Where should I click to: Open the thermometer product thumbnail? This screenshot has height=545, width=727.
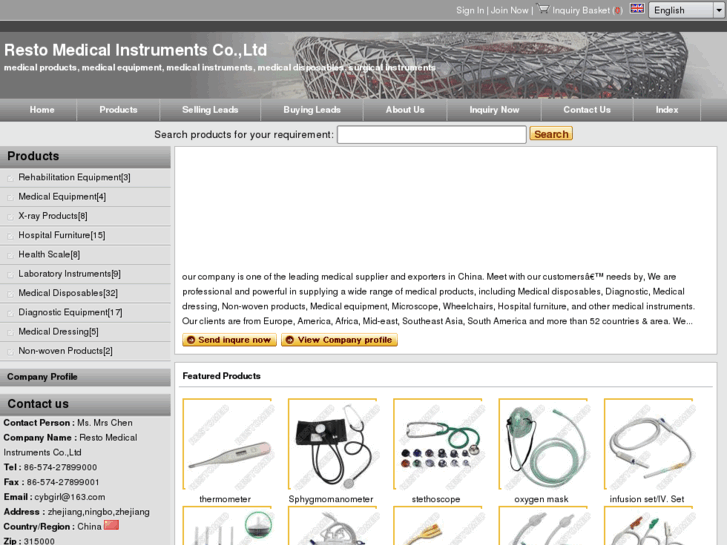pyautogui.click(x=227, y=444)
